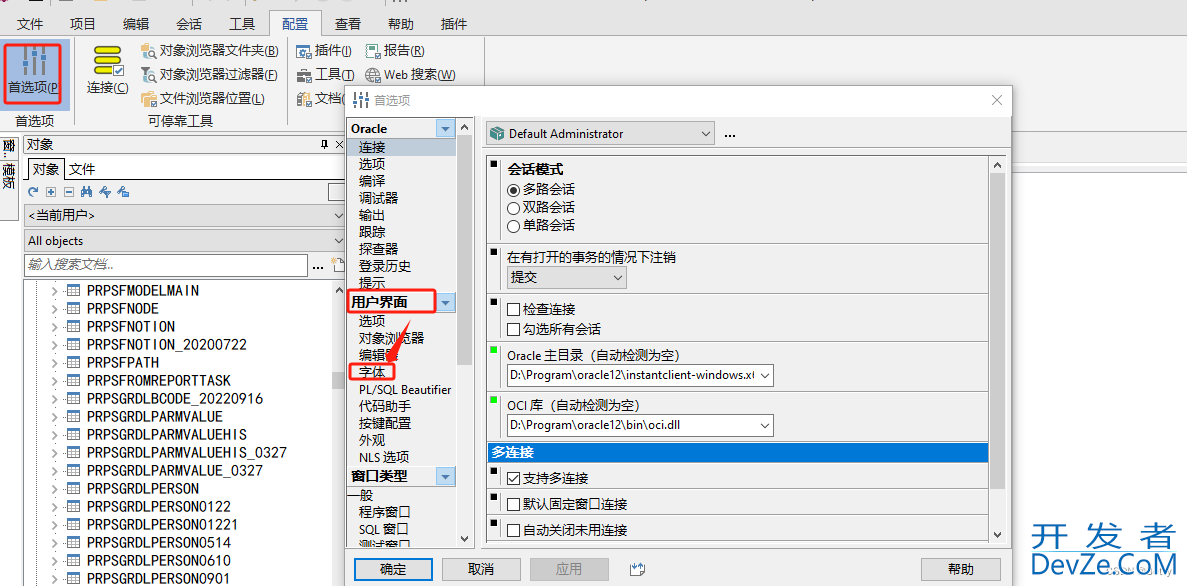Click the reset icon beside 应用 button
1187x586 pixels.
(x=636, y=569)
